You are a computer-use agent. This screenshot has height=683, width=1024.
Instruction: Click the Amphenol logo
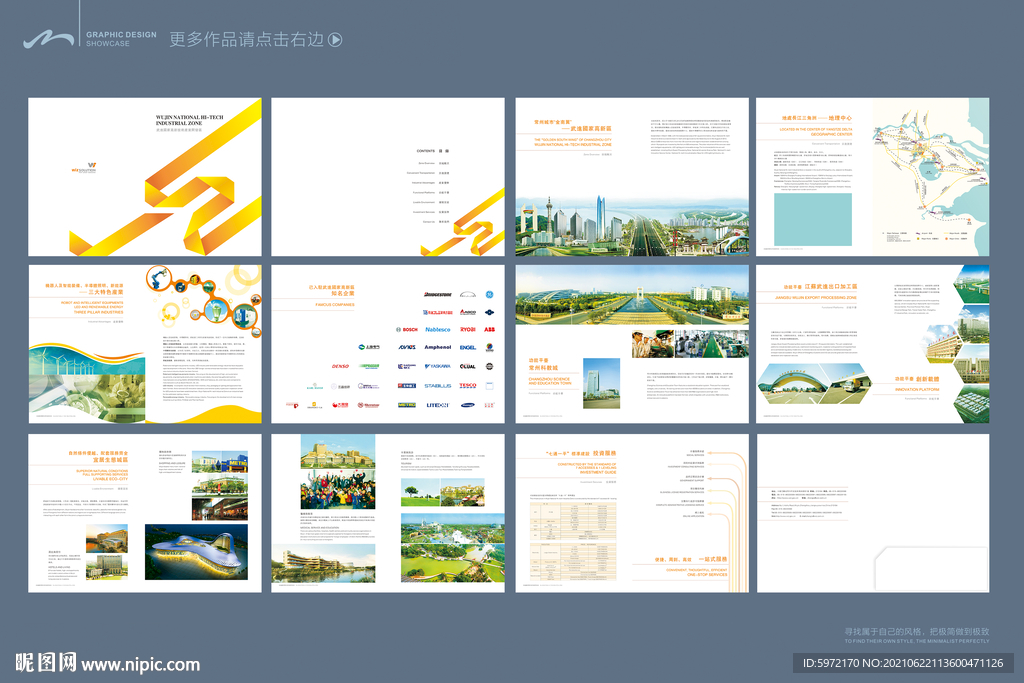tap(438, 347)
